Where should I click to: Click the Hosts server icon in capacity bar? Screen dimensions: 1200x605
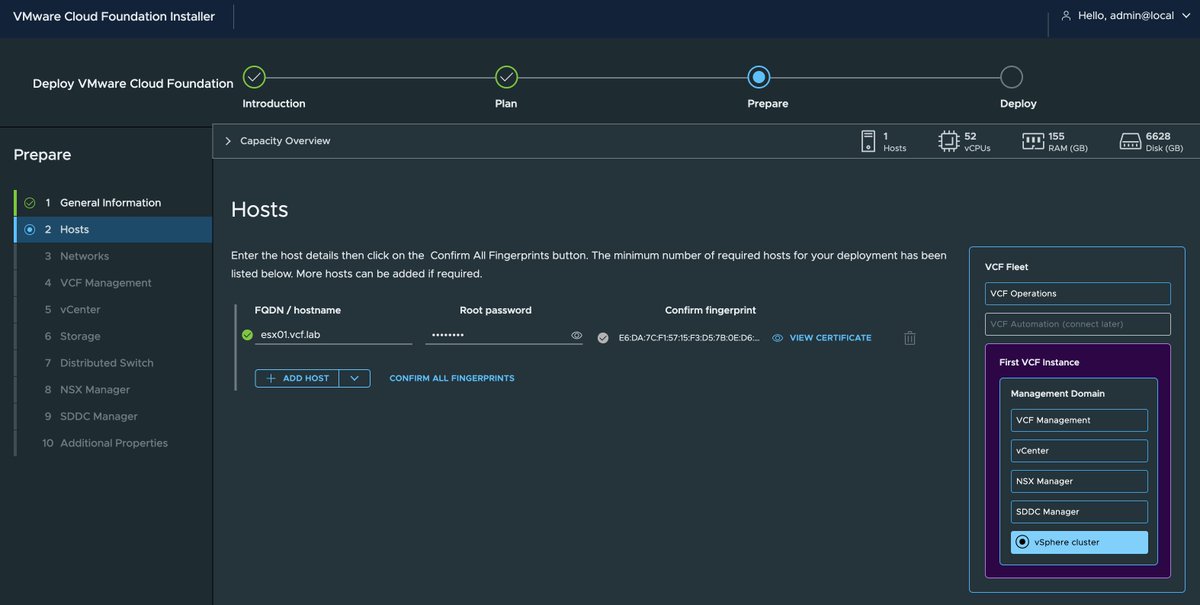coord(868,141)
